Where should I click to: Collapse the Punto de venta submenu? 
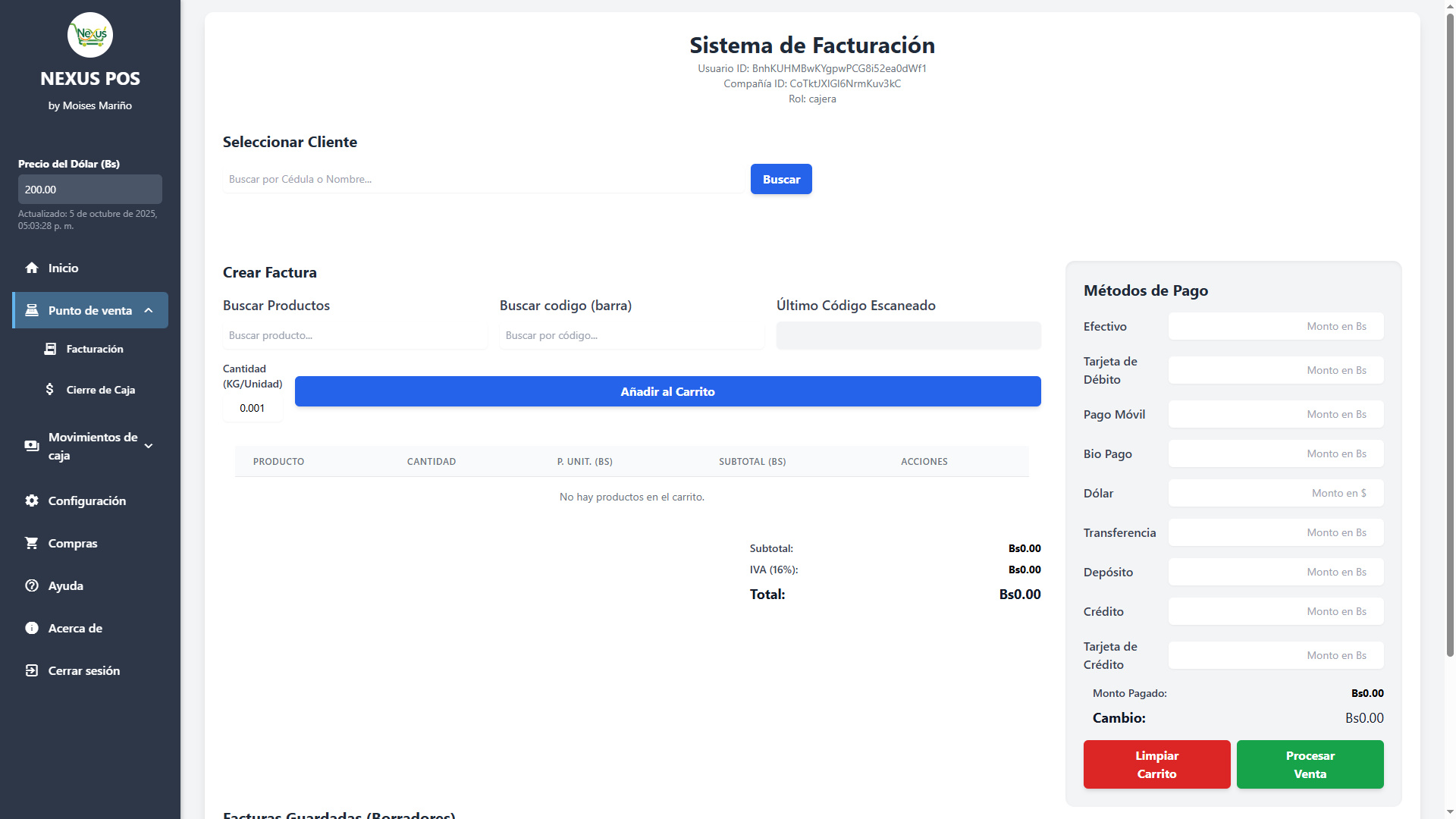[x=148, y=310]
